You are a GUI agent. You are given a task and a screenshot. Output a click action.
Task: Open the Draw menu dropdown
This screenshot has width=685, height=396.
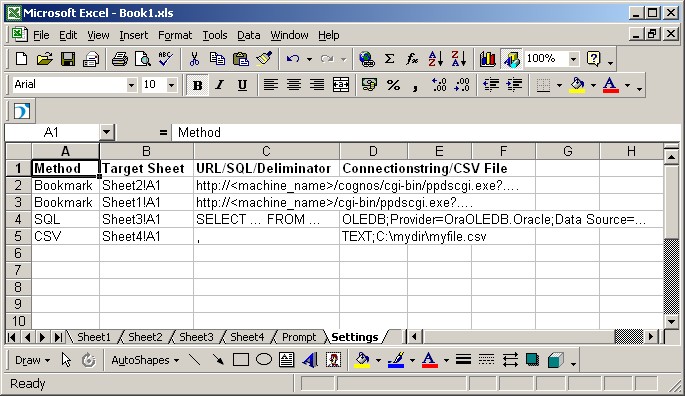pyautogui.click(x=32, y=360)
